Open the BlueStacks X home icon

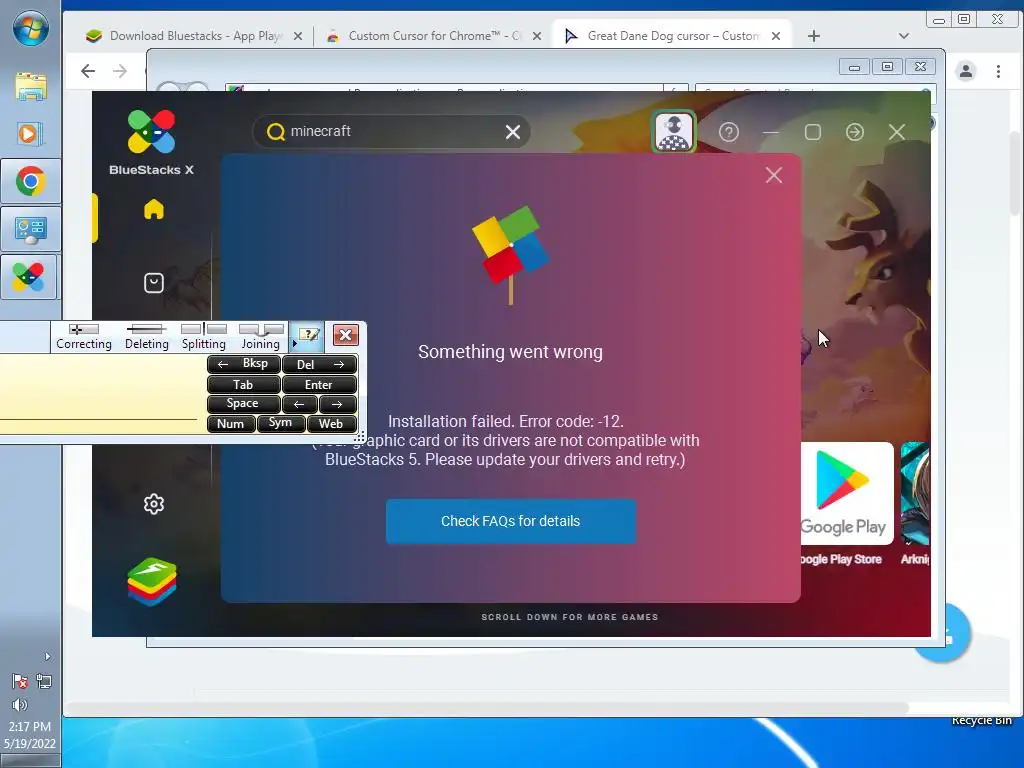point(154,210)
